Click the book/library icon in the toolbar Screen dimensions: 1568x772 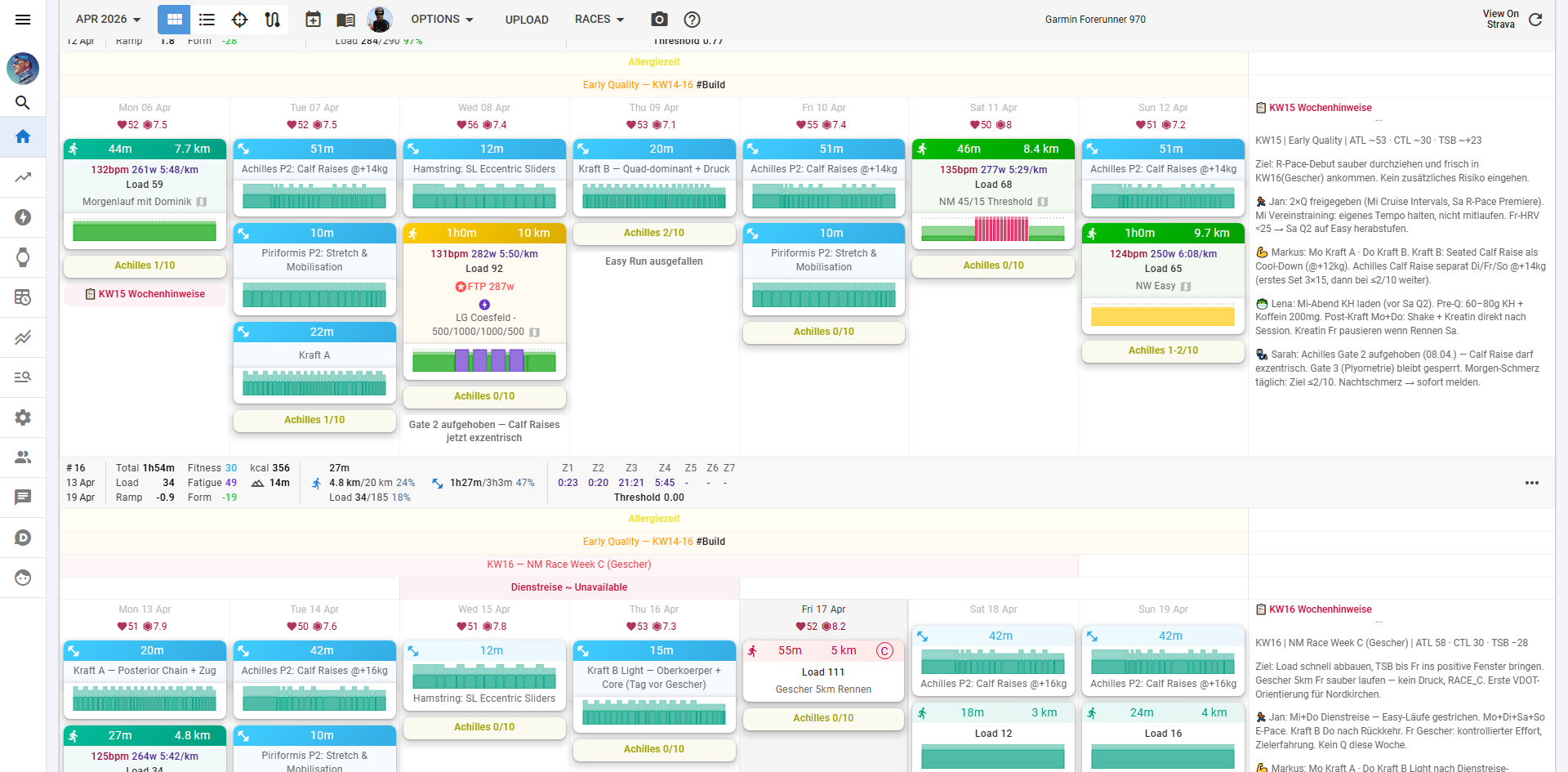345,19
